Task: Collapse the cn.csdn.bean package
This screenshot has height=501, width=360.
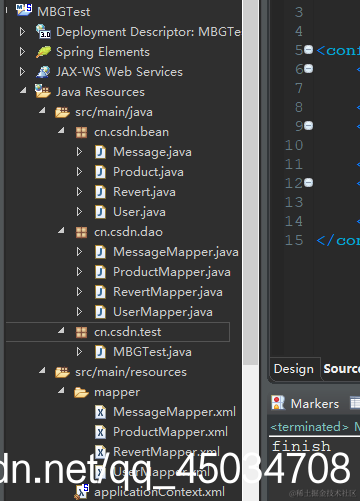Action: click(x=61, y=130)
